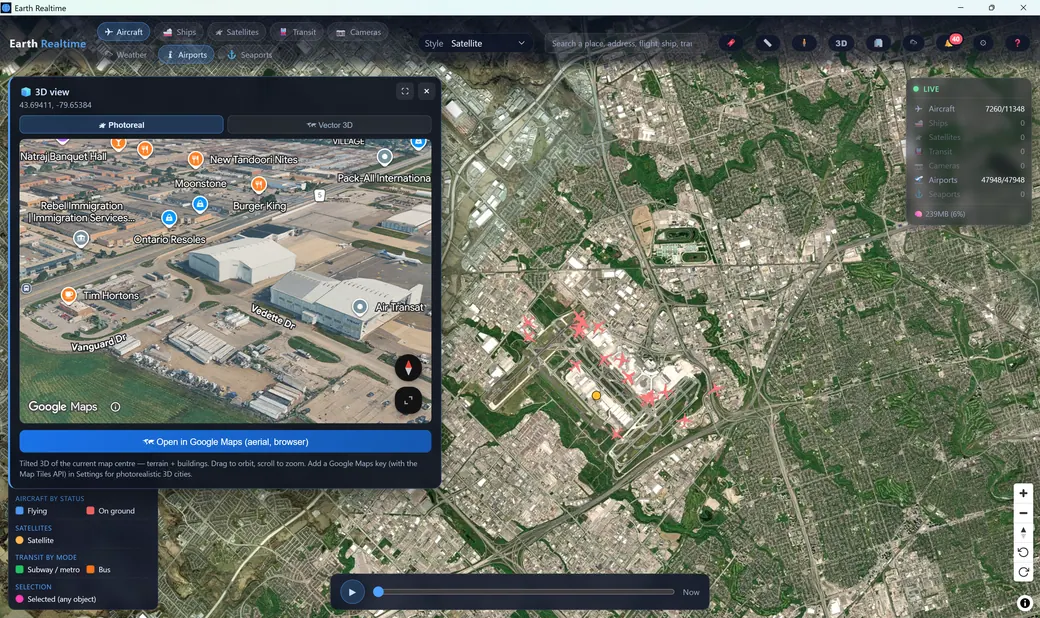Click Open in Google Maps button
Screen dimensions: 1040x618
pyautogui.click(x=226, y=442)
